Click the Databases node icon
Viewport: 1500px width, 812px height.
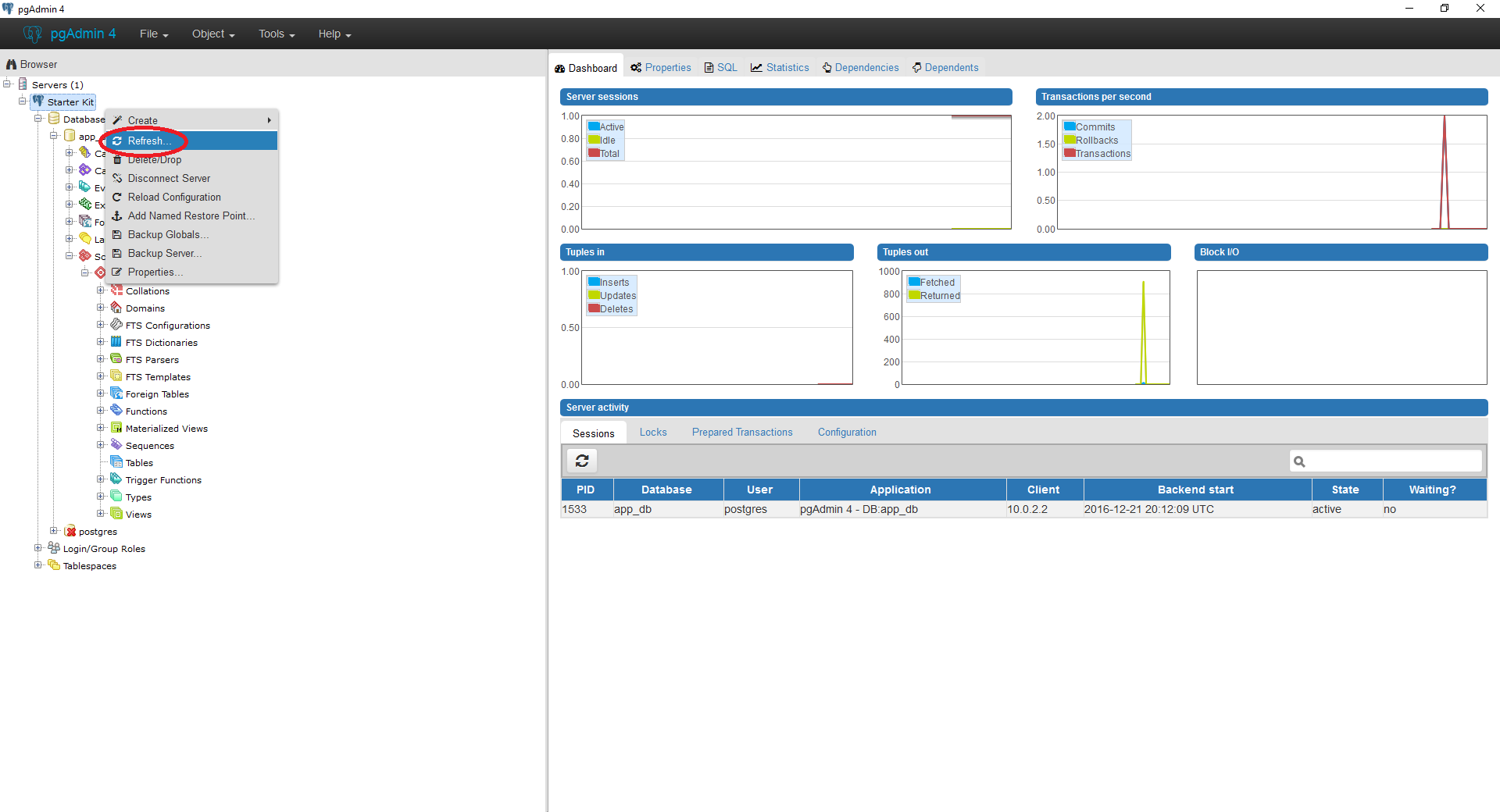[x=54, y=118]
